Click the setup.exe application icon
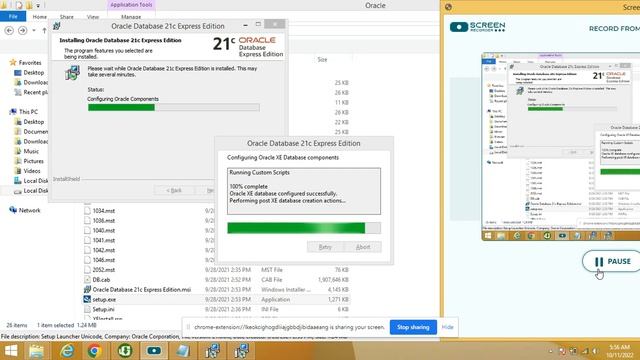The height and width of the screenshot is (360, 640). click(x=87, y=299)
